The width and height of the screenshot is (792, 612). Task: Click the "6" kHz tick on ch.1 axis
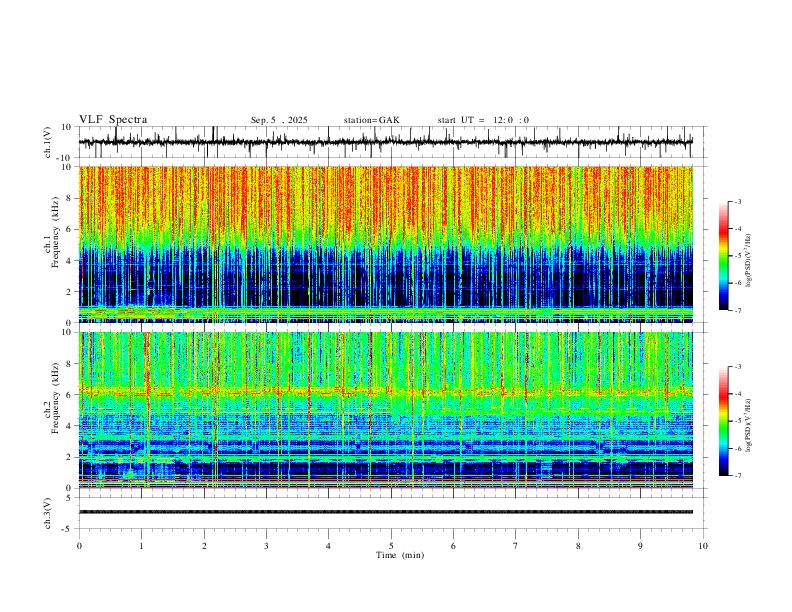coord(69,229)
